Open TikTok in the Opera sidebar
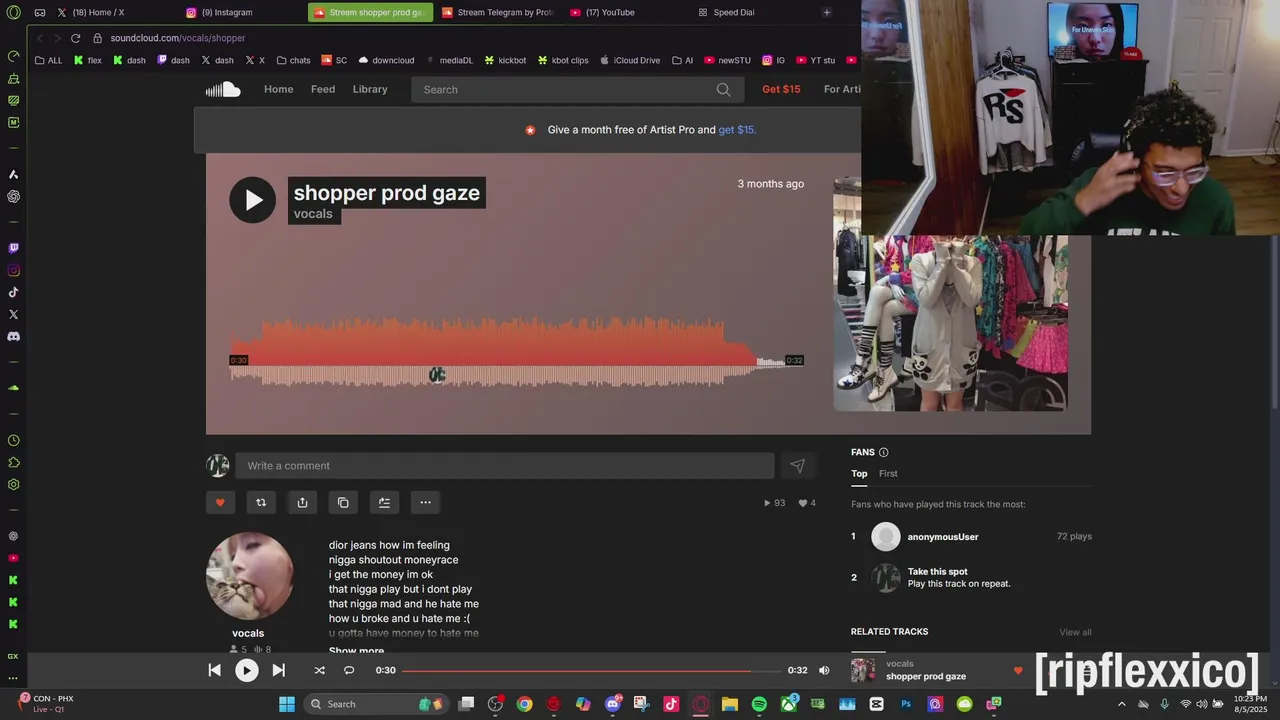Image resolution: width=1280 pixels, height=720 pixels. click(13, 292)
